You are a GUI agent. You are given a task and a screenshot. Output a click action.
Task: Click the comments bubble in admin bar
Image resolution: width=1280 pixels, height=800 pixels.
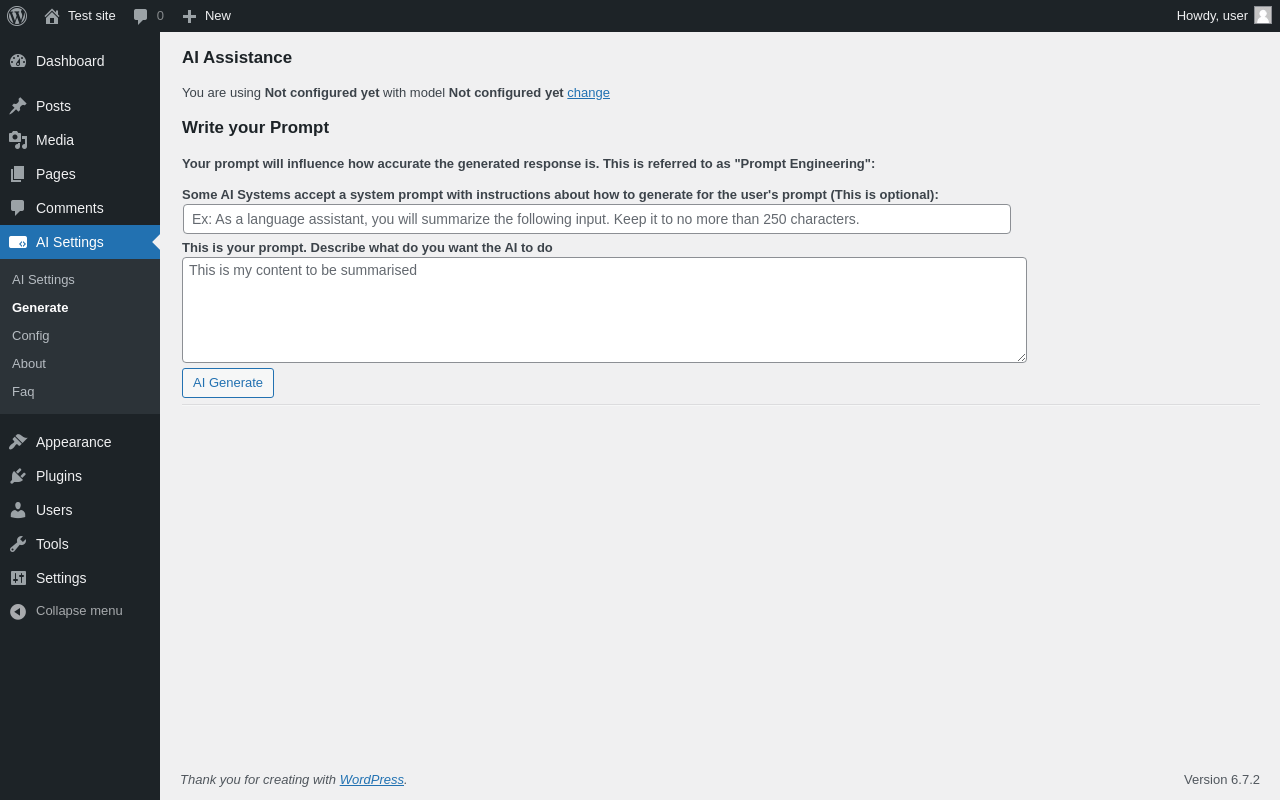(141, 16)
